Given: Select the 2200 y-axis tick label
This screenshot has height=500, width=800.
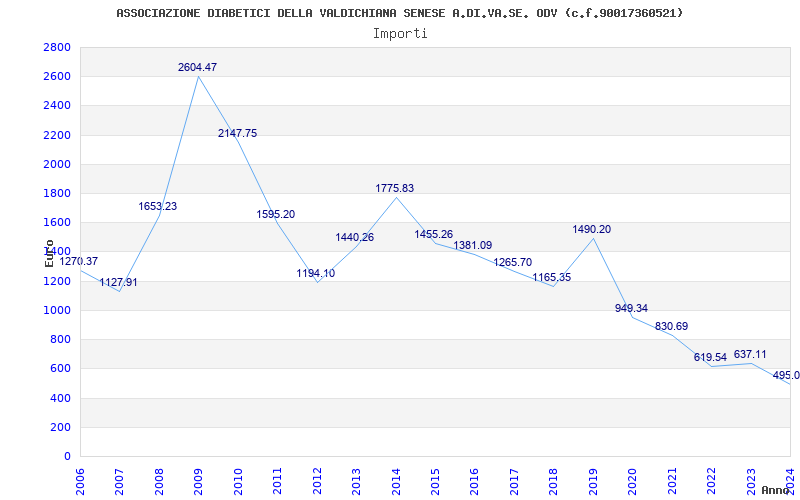Looking at the screenshot, I should (x=57, y=135).
